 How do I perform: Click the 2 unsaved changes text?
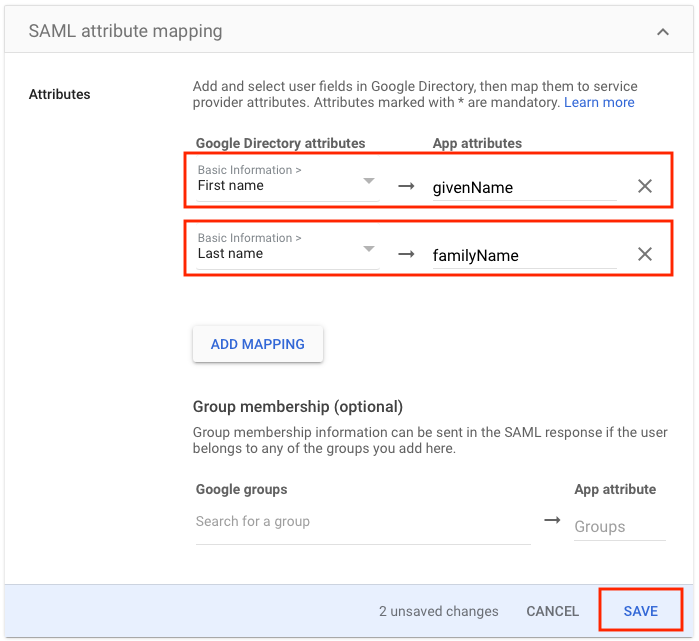(x=439, y=611)
